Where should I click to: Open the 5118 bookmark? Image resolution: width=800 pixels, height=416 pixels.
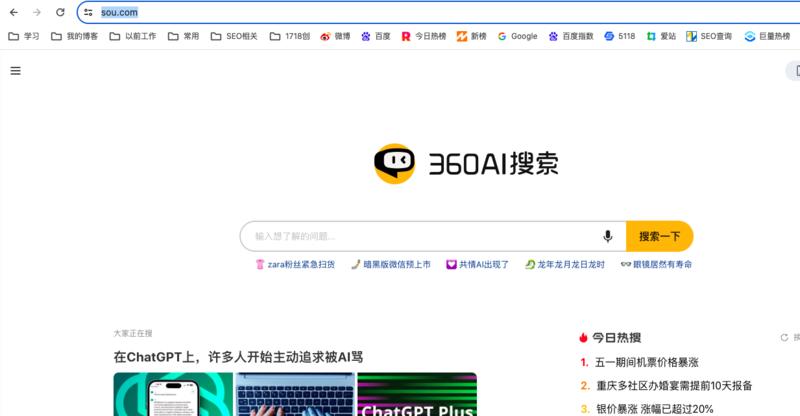coord(619,36)
